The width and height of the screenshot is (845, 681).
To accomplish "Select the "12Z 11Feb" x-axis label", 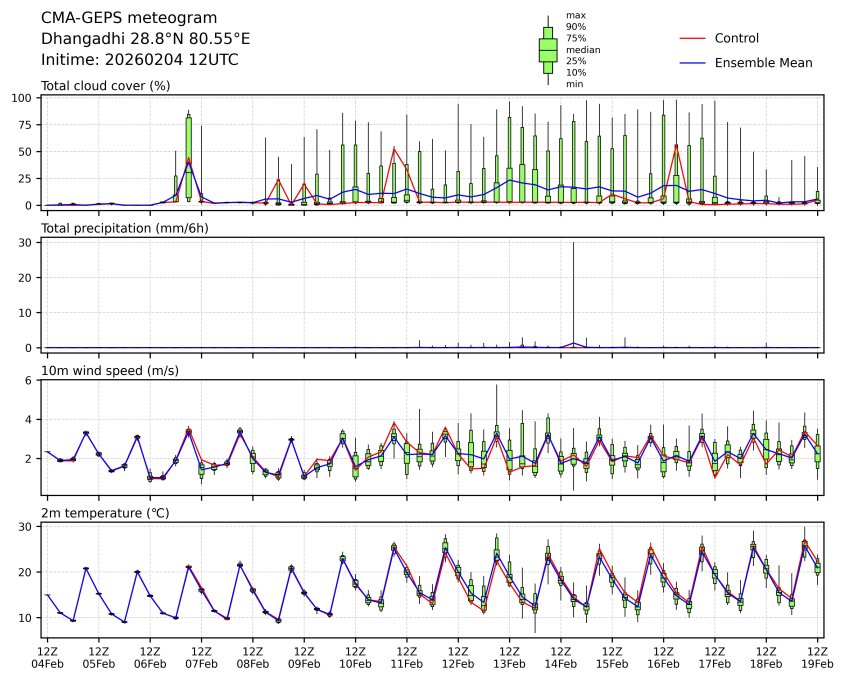I will click(407, 657).
